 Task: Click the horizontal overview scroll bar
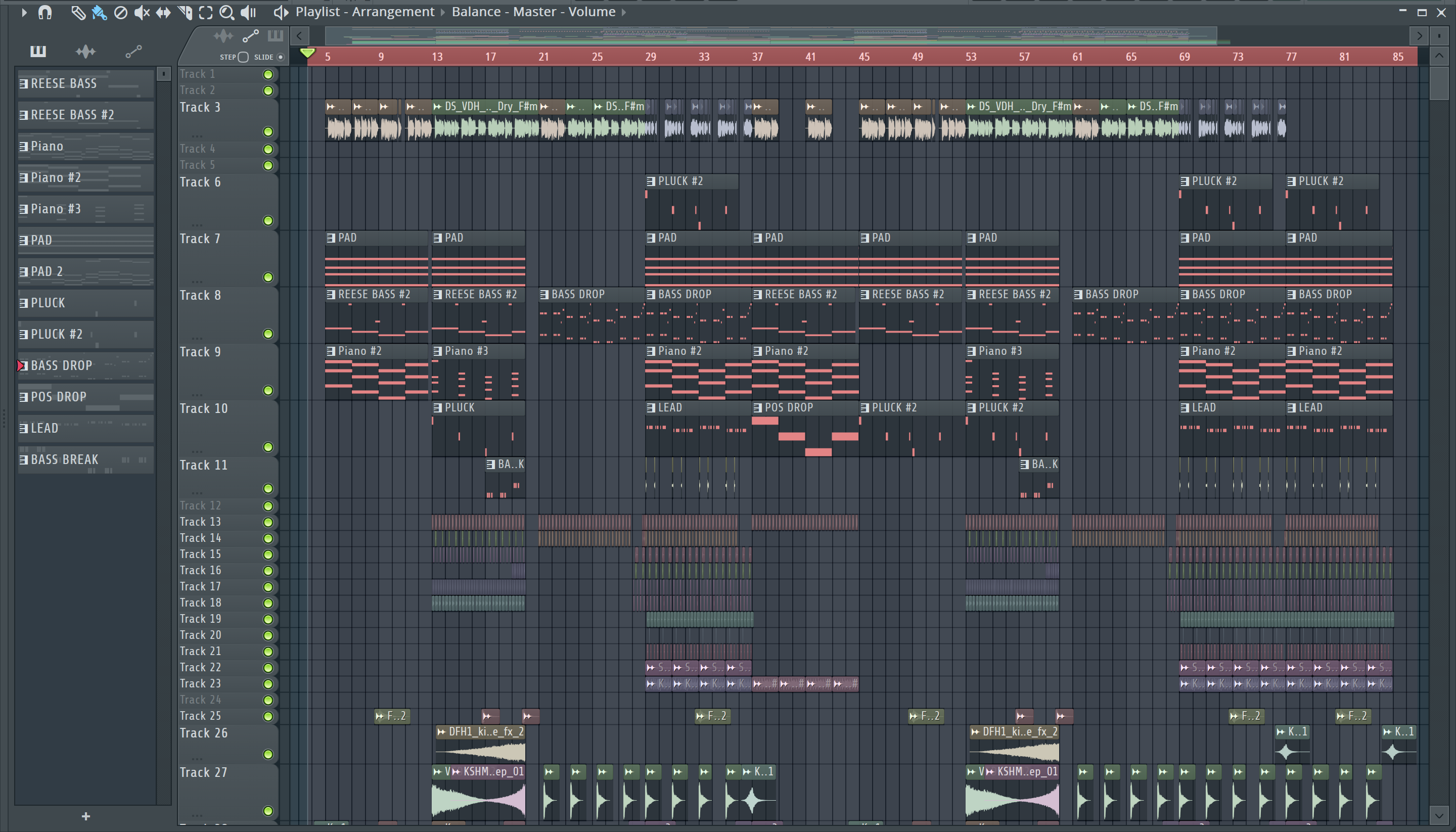pos(771,36)
